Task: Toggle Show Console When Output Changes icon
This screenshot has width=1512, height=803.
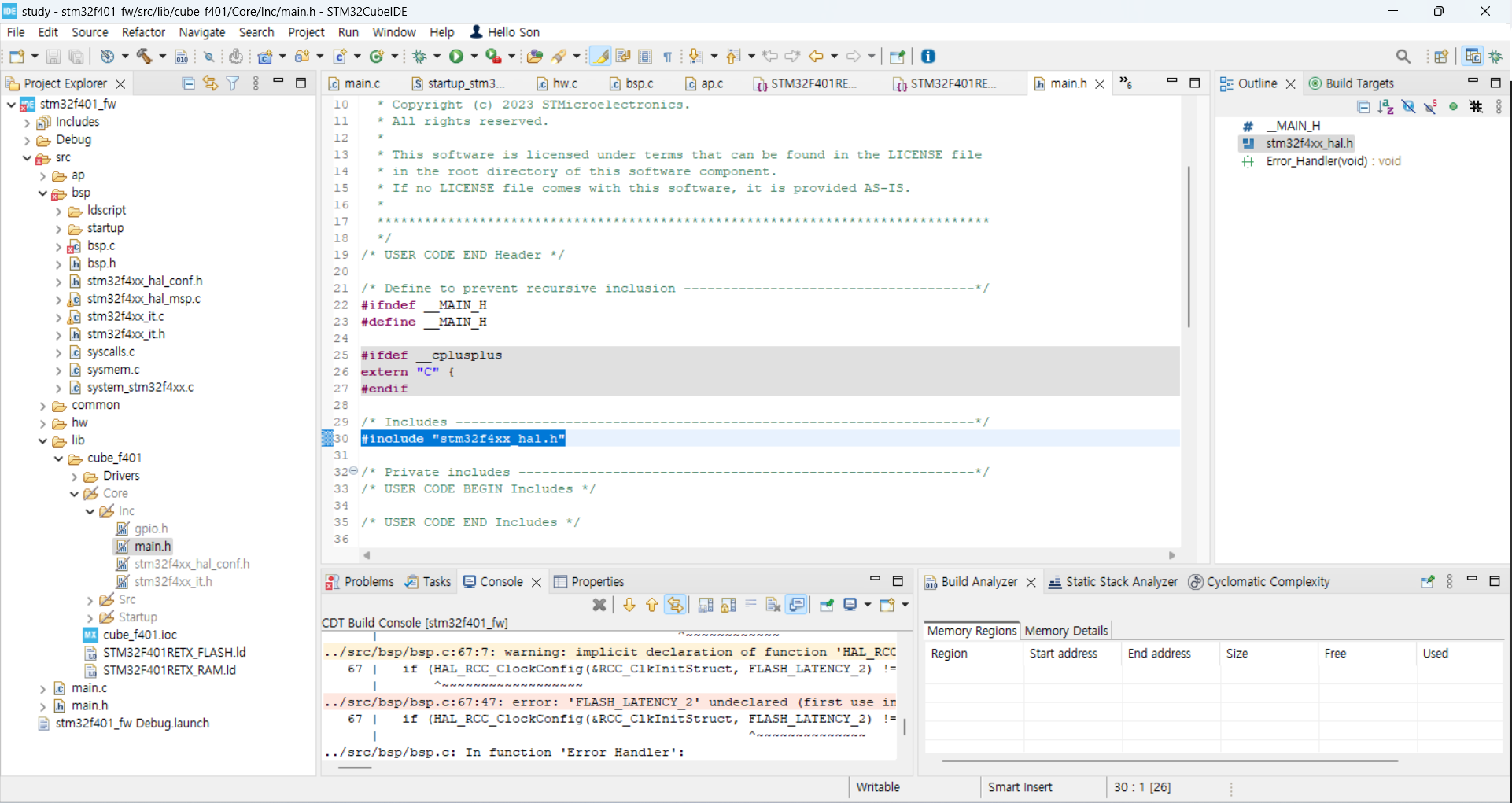Action: [x=797, y=604]
